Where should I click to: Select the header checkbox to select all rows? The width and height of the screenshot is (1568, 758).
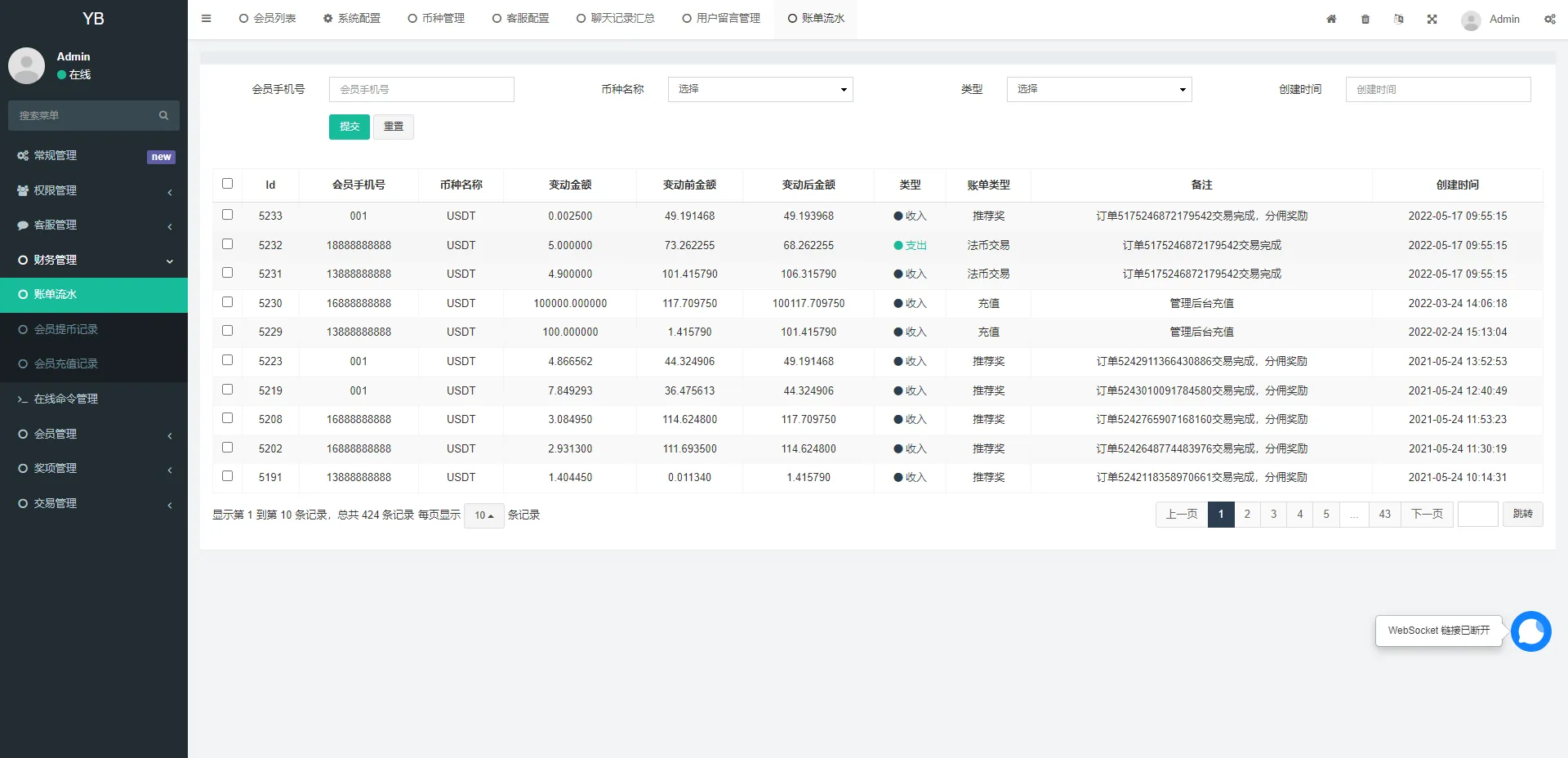pos(228,184)
